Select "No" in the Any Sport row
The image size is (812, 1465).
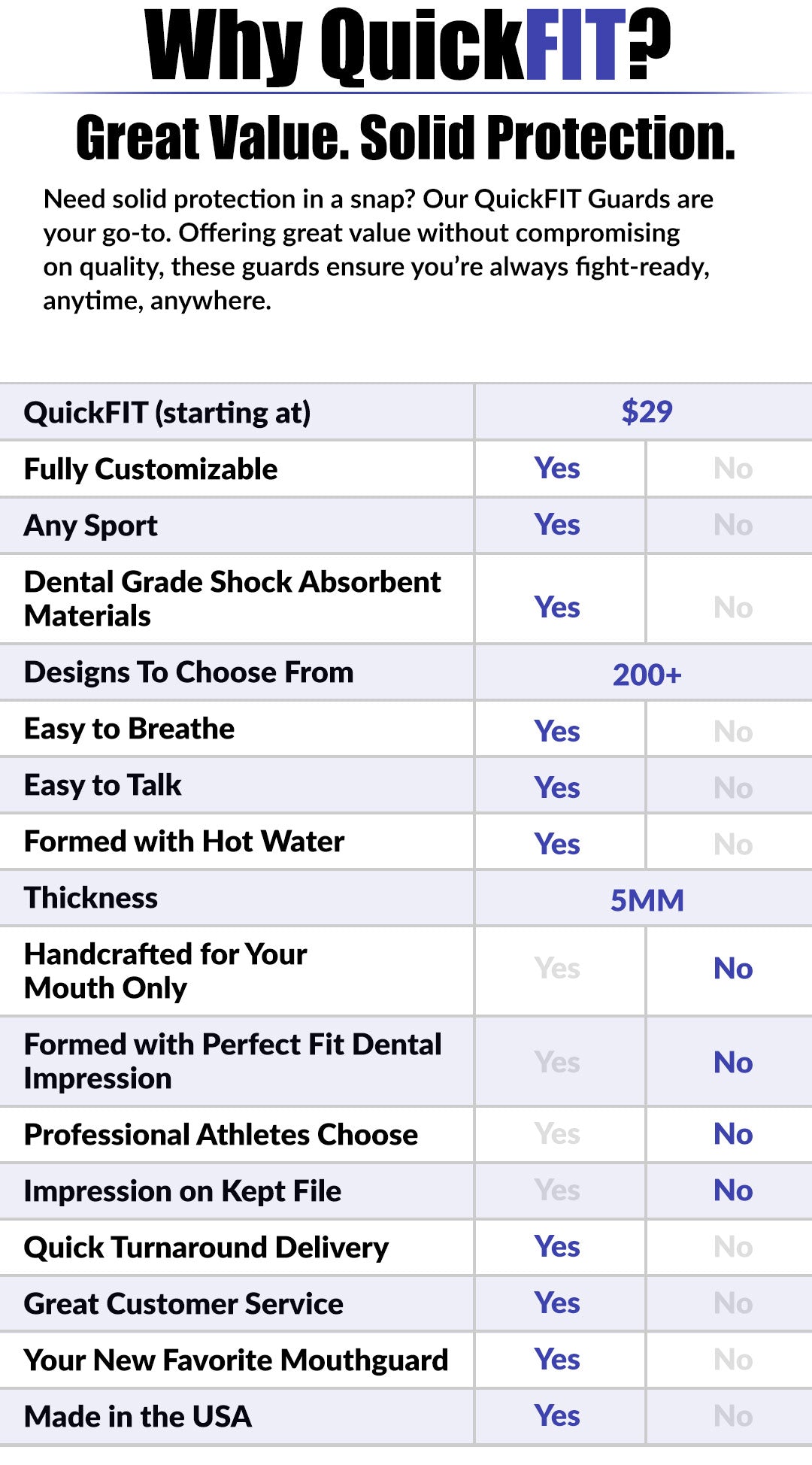[733, 525]
